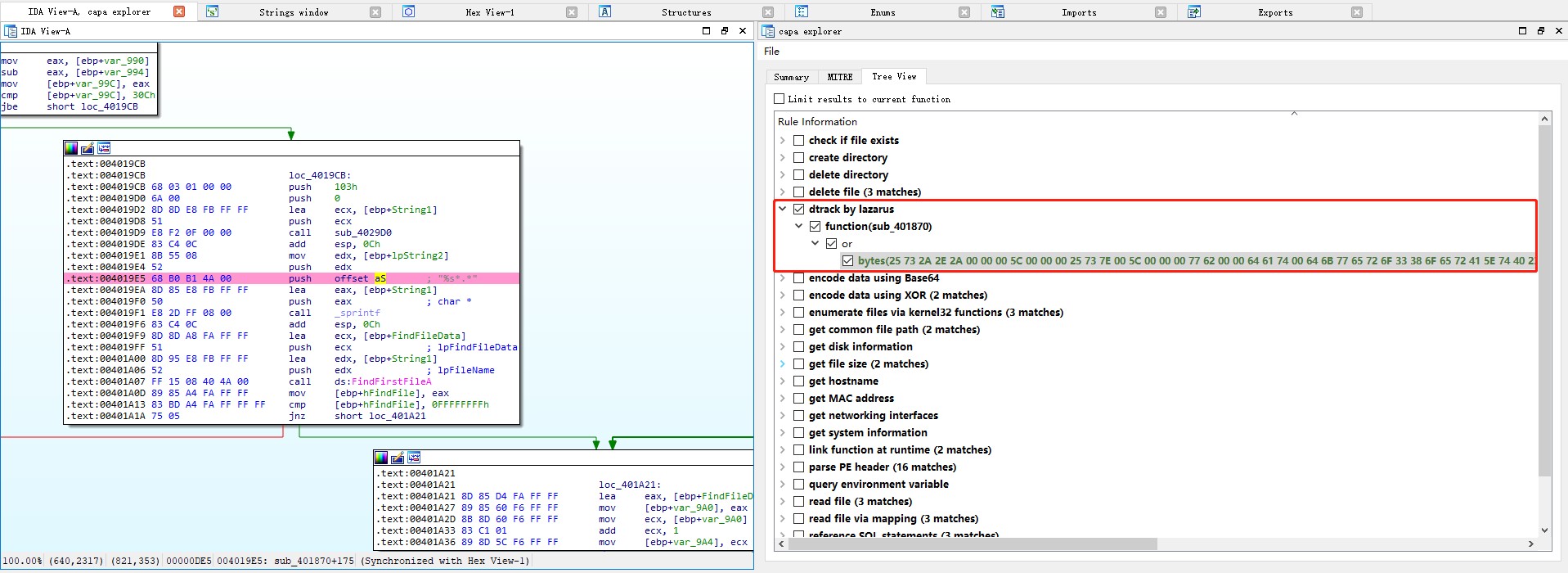Click edit-name icon on loc_4019CB node

tap(88, 148)
